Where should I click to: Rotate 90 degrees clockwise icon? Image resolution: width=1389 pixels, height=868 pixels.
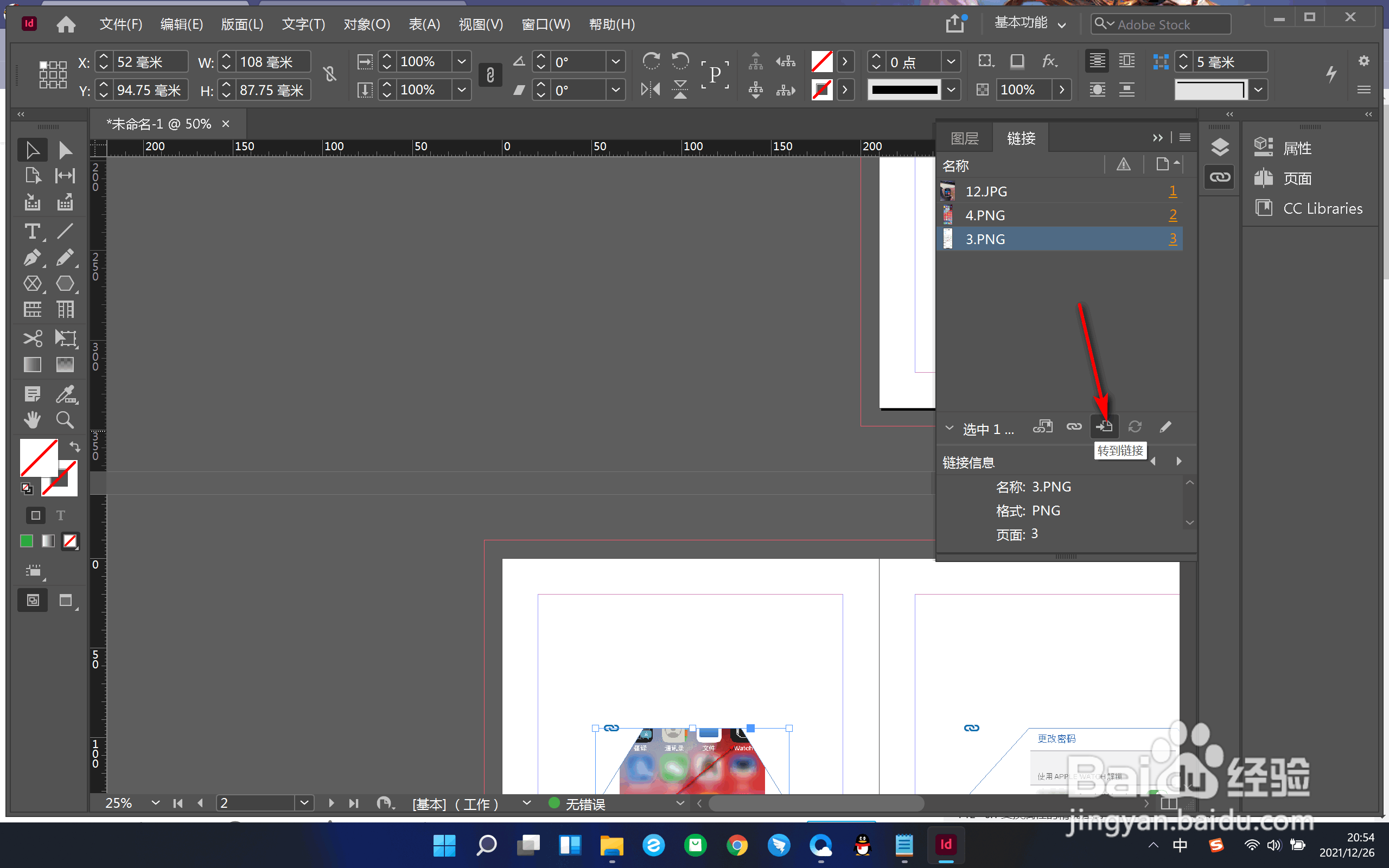tap(651, 61)
